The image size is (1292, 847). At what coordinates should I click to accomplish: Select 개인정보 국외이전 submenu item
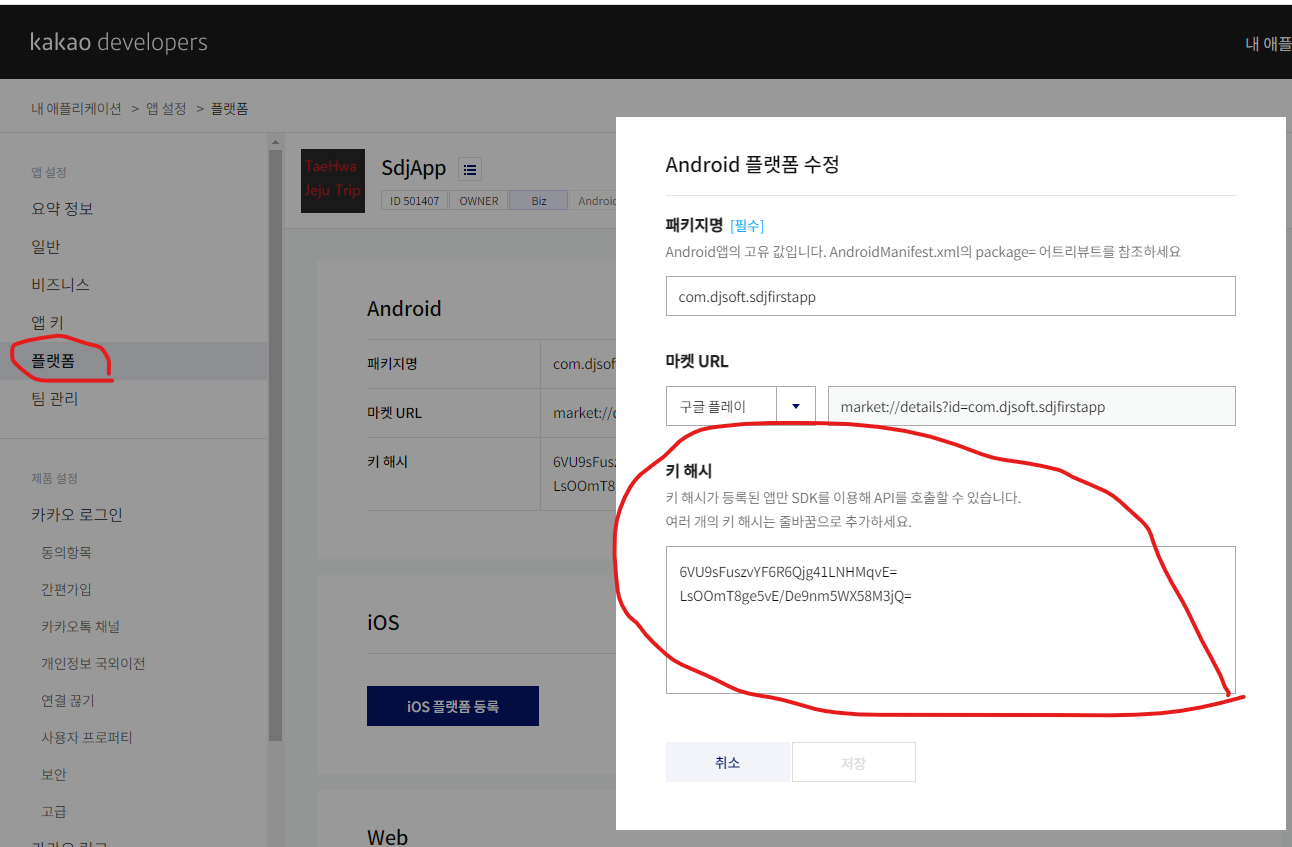pos(93,663)
